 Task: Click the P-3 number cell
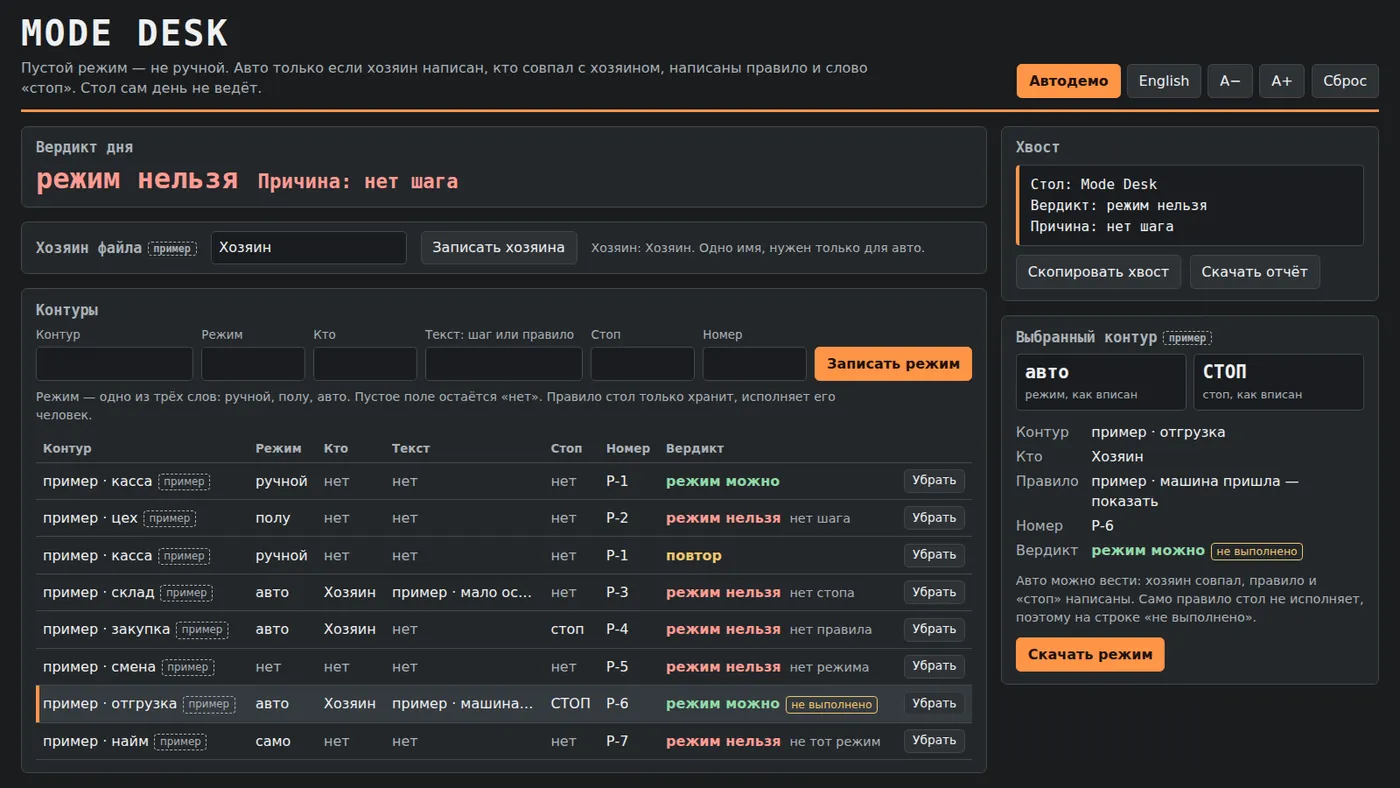[x=617, y=592]
